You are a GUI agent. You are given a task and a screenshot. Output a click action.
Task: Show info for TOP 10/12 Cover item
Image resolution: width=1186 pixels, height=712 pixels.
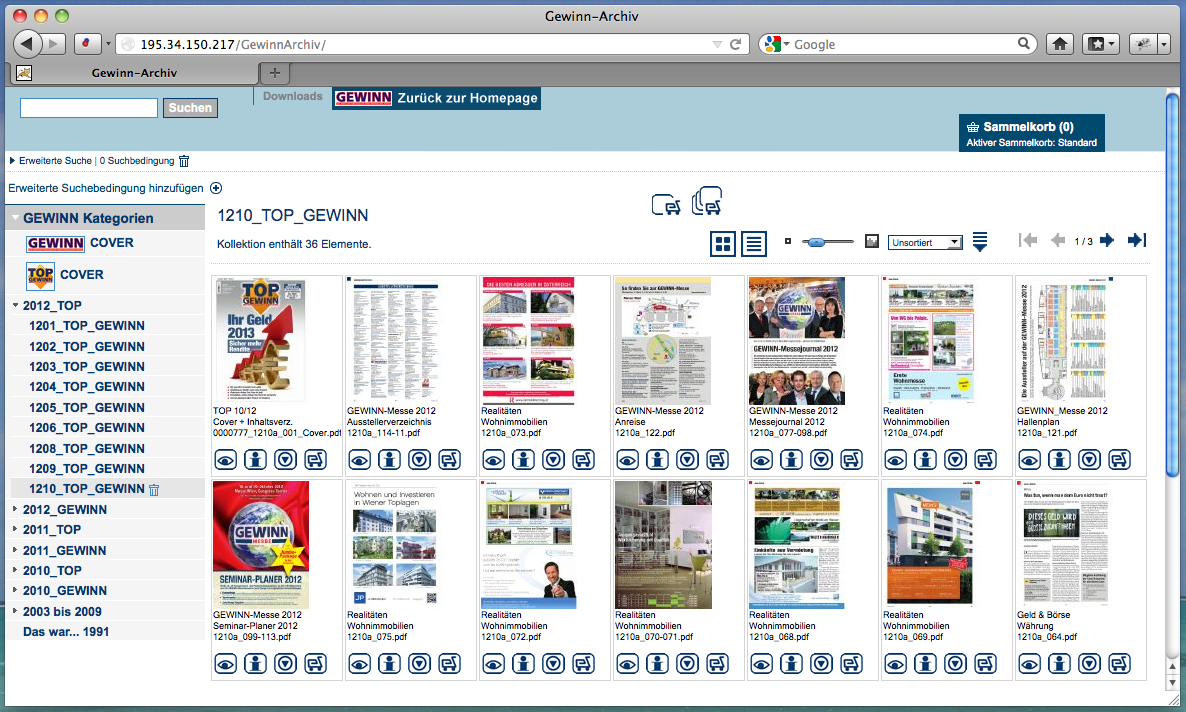[x=256, y=459]
